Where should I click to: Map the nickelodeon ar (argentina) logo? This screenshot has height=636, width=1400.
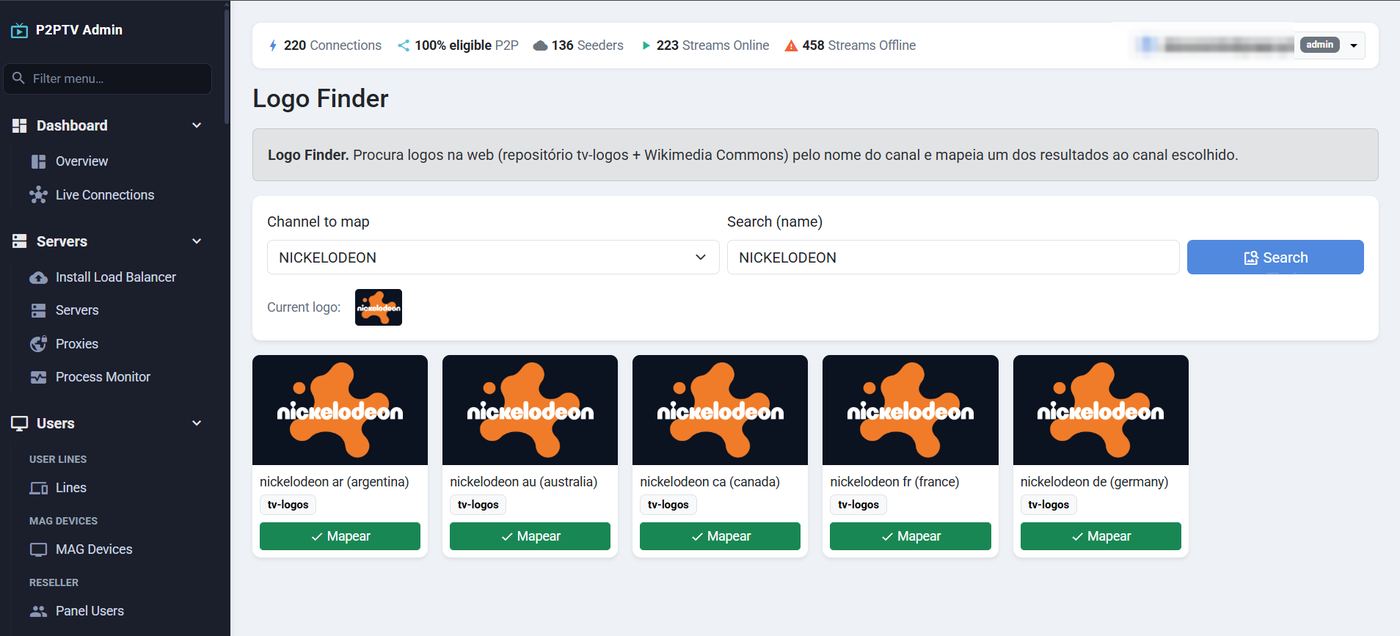click(x=340, y=536)
